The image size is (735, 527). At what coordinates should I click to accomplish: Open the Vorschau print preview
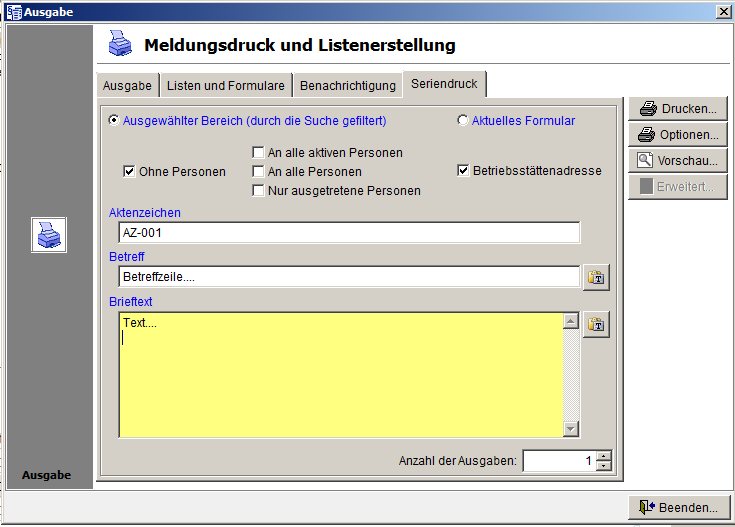click(678, 161)
